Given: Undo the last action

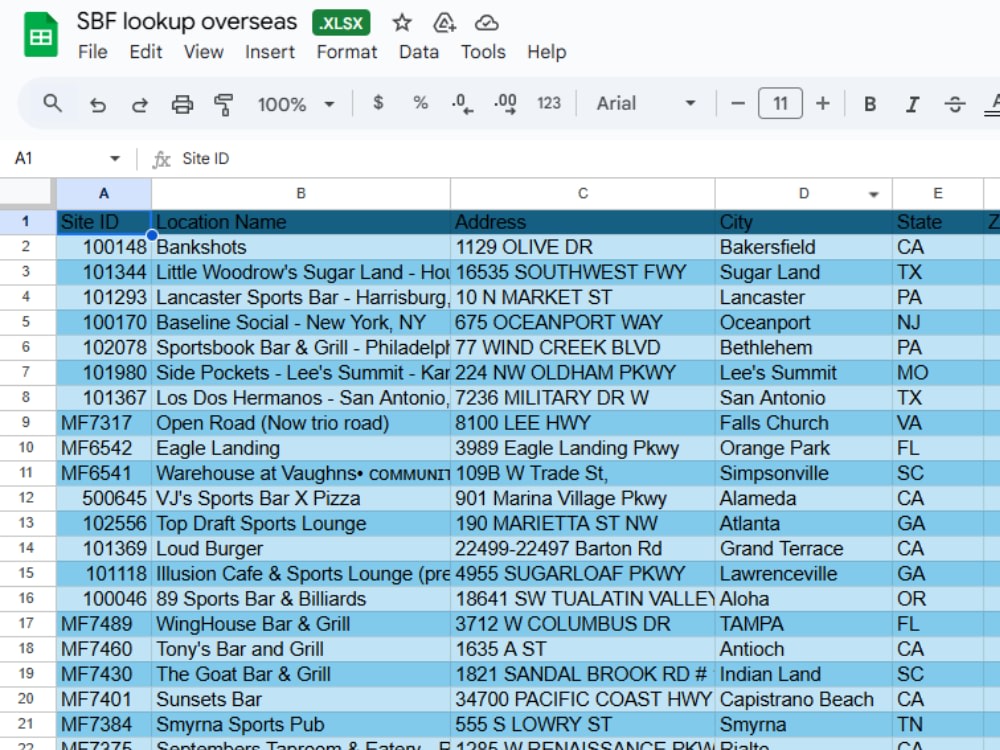Looking at the screenshot, I should tap(98, 104).
